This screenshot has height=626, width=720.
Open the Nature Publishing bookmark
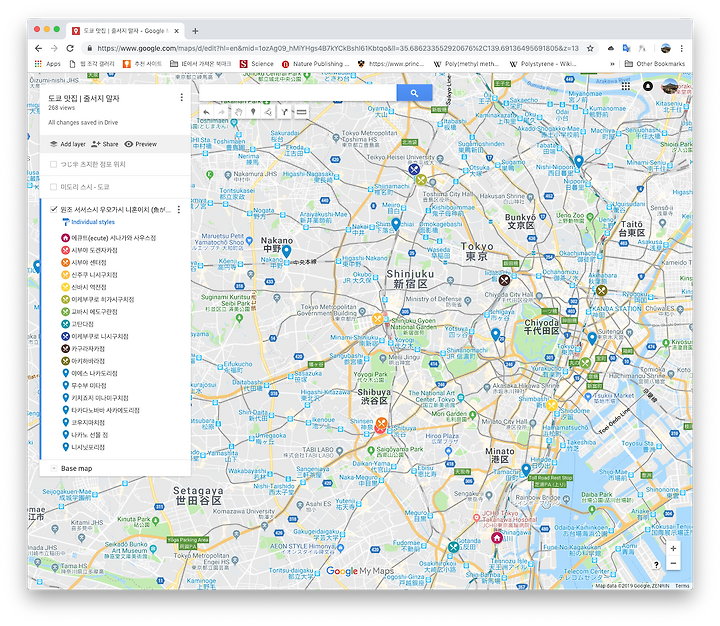point(315,64)
